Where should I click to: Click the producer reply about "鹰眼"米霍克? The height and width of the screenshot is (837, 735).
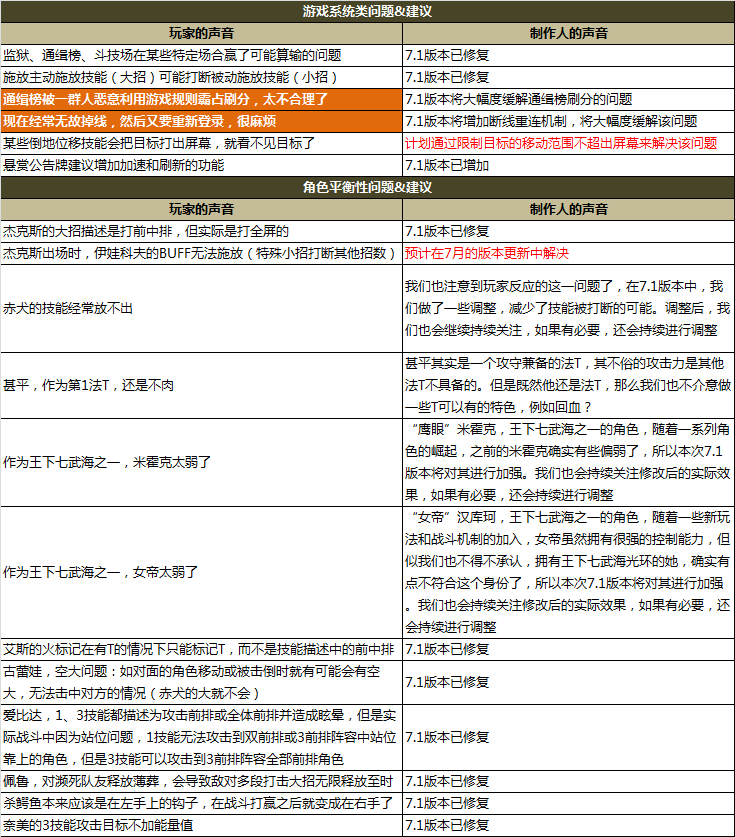point(567,461)
